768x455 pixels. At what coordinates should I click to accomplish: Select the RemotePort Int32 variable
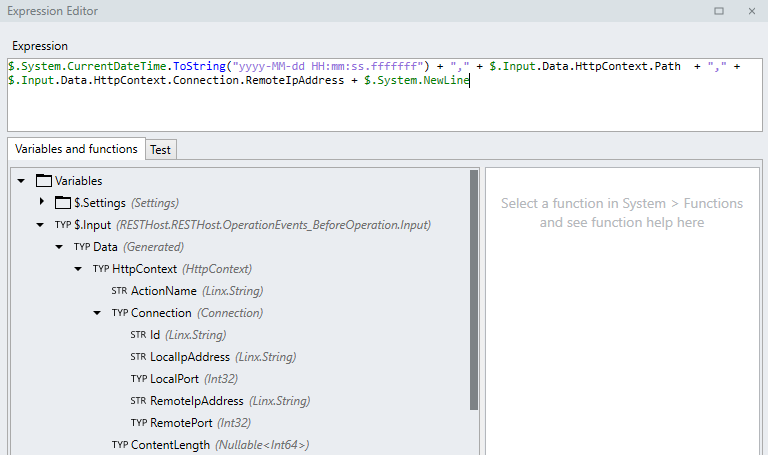tap(200, 423)
